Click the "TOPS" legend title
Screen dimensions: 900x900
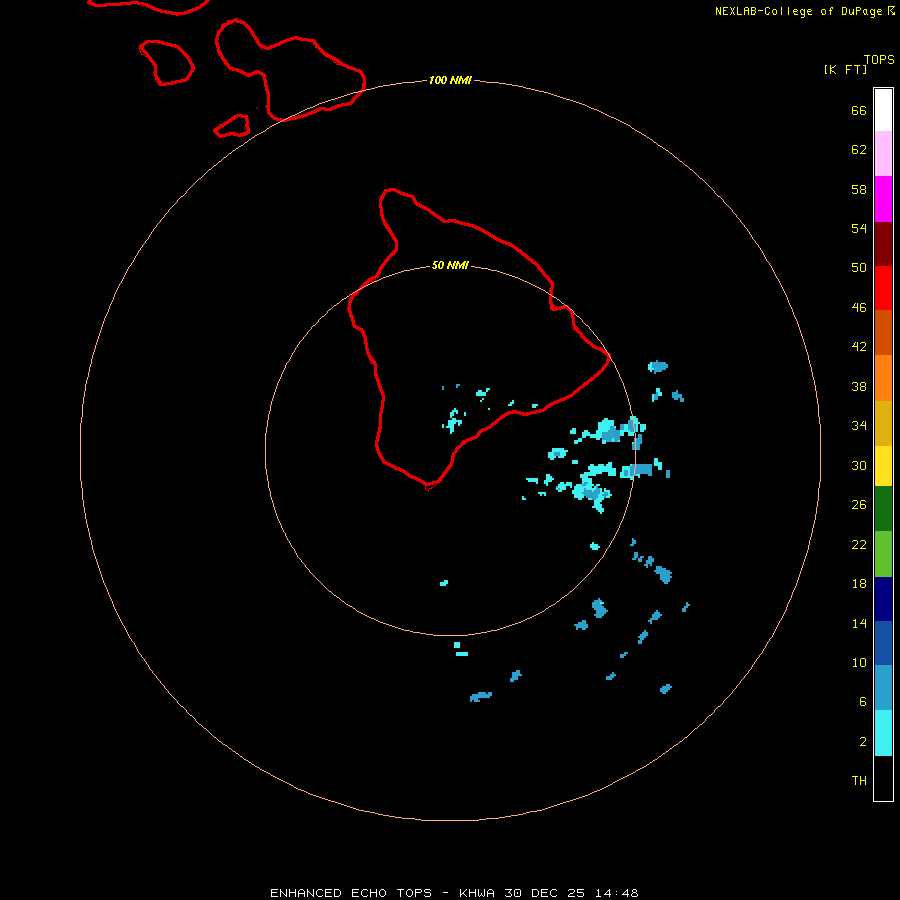[x=879, y=59]
